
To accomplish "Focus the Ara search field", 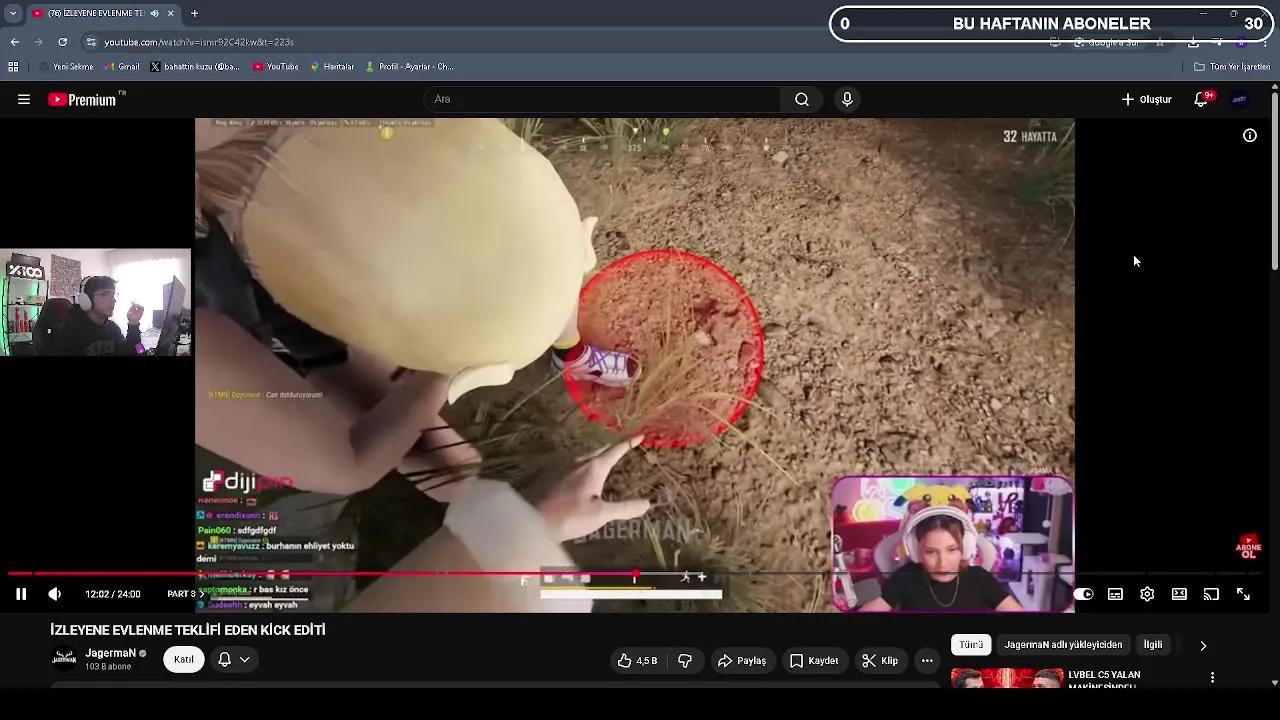I will tap(602, 99).
